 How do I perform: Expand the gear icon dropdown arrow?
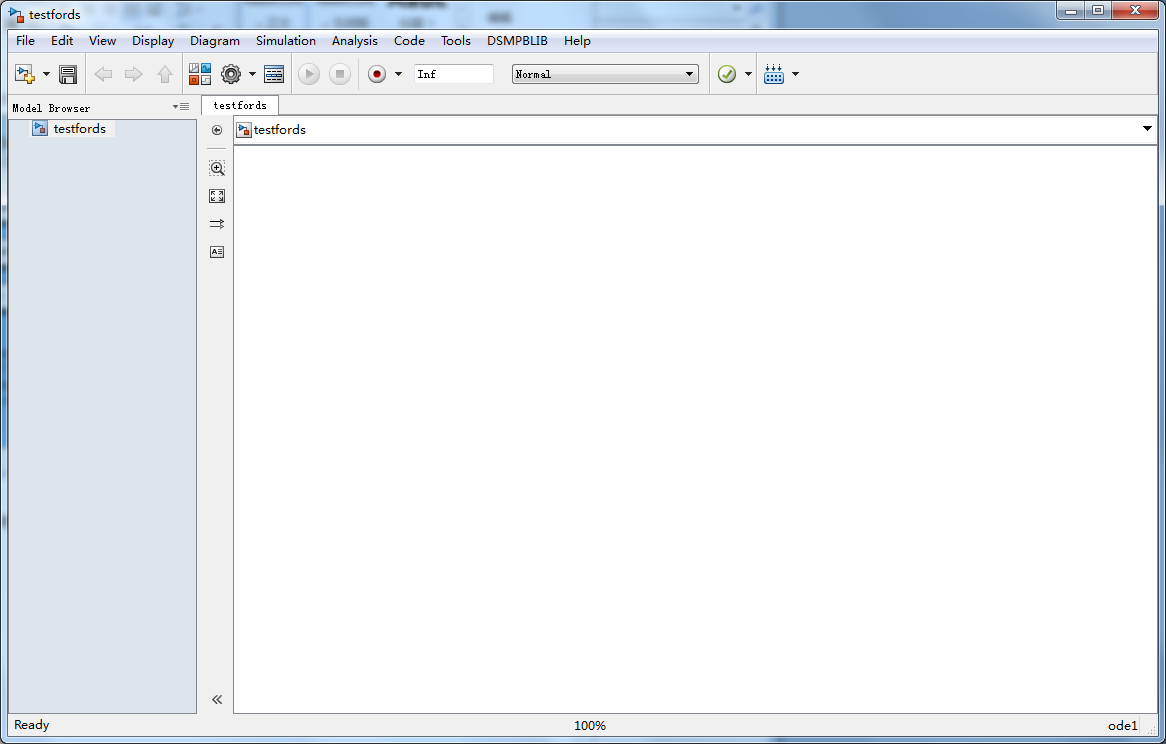pos(252,74)
